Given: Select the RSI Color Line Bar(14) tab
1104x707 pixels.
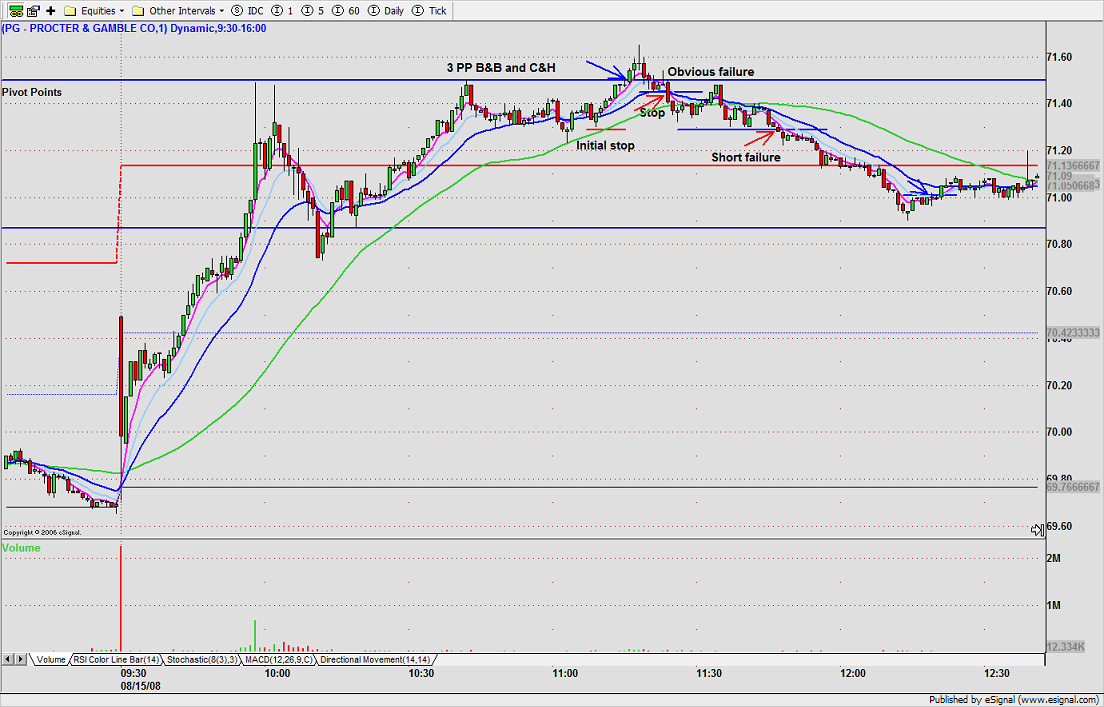Looking at the screenshot, I should point(115,660).
